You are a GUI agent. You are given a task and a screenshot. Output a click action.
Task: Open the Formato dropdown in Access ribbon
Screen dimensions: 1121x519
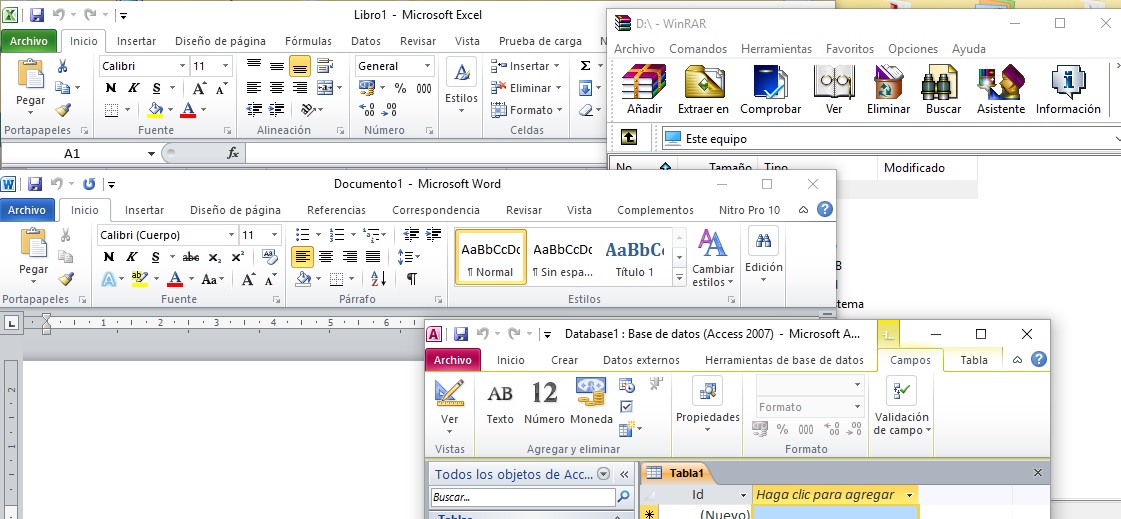(x=857, y=407)
